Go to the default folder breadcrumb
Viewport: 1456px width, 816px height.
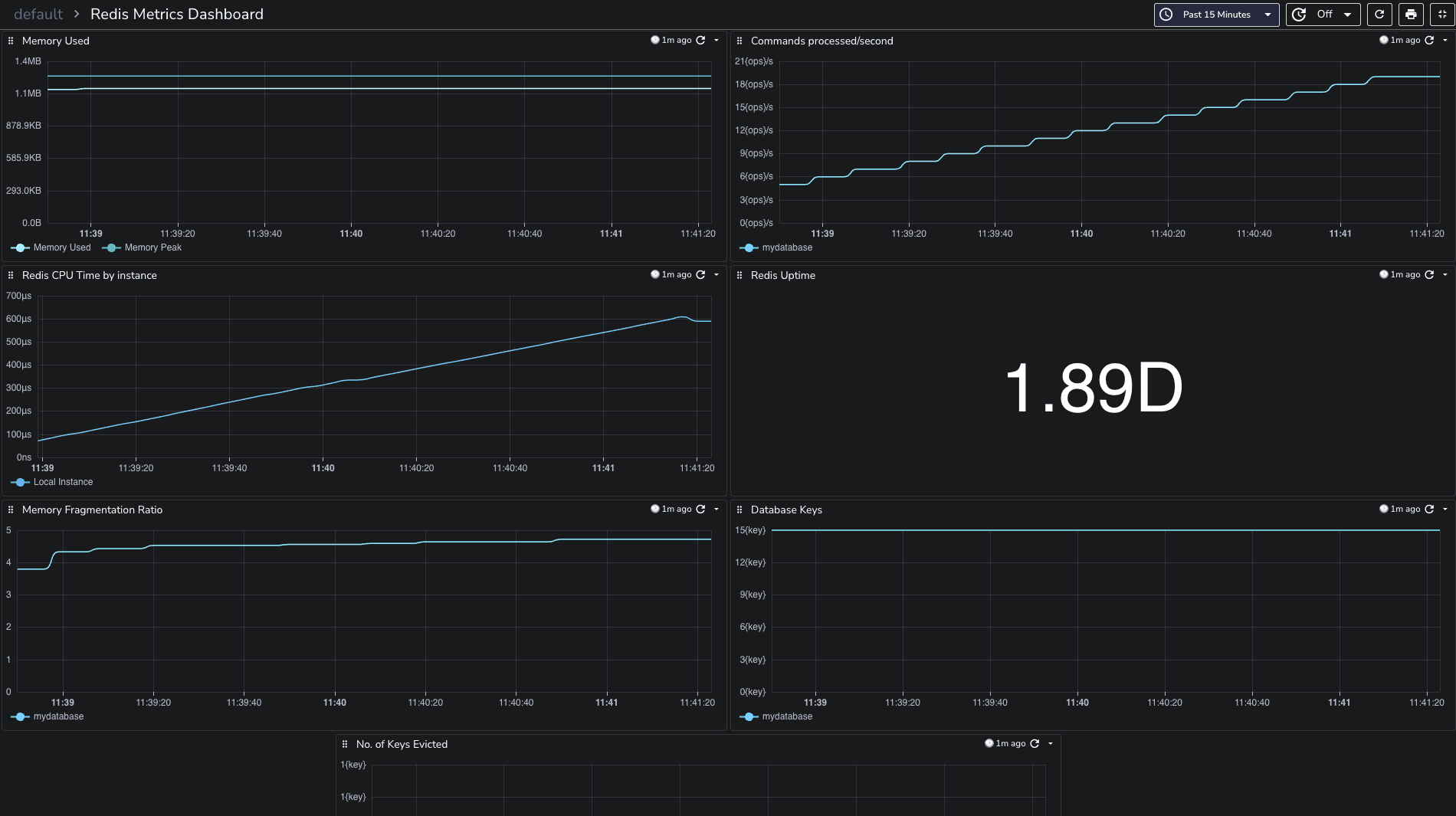(38, 15)
